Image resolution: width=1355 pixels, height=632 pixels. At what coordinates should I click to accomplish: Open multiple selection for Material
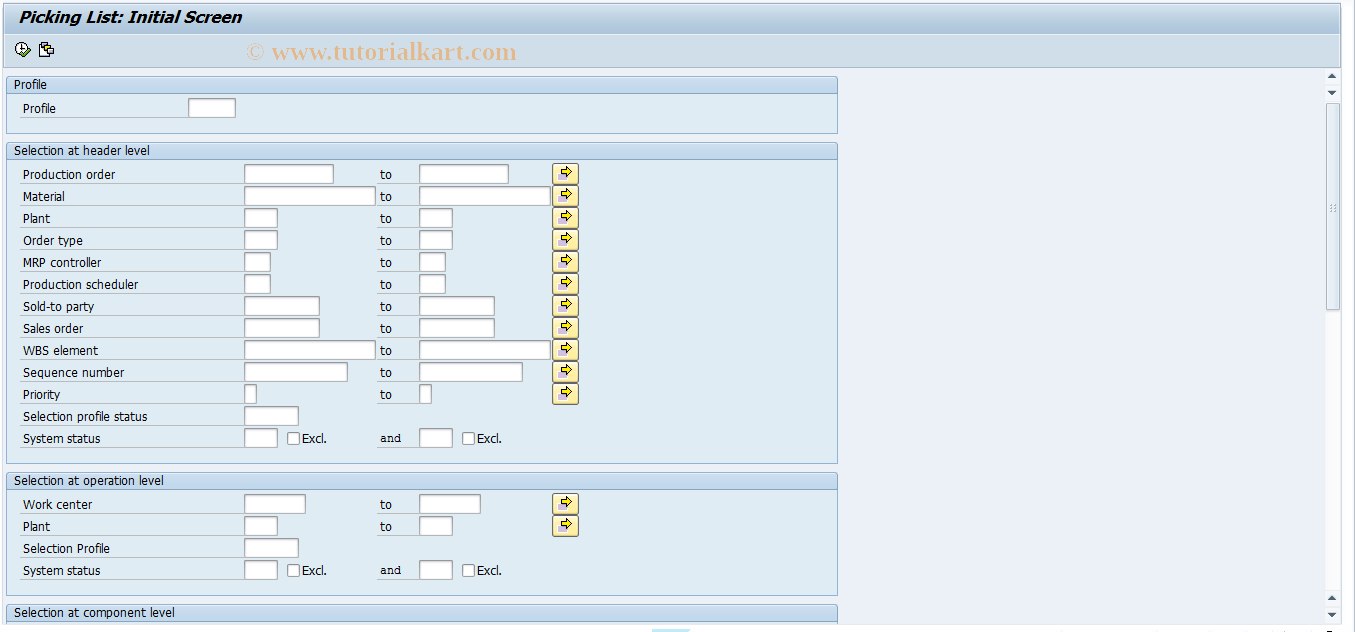point(565,195)
